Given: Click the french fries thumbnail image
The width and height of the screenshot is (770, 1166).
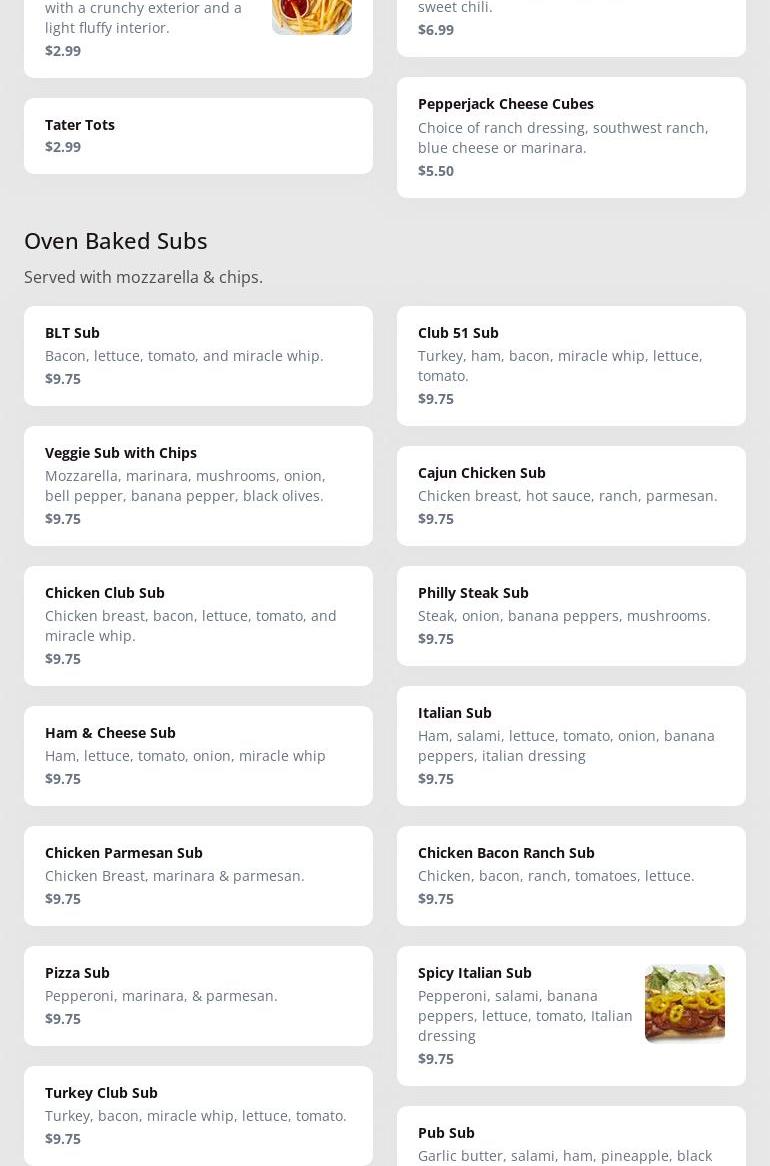Looking at the screenshot, I should click(311, 16).
